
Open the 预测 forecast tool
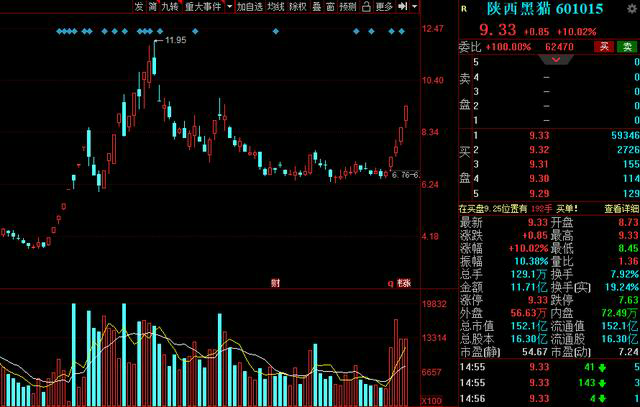point(348,6)
